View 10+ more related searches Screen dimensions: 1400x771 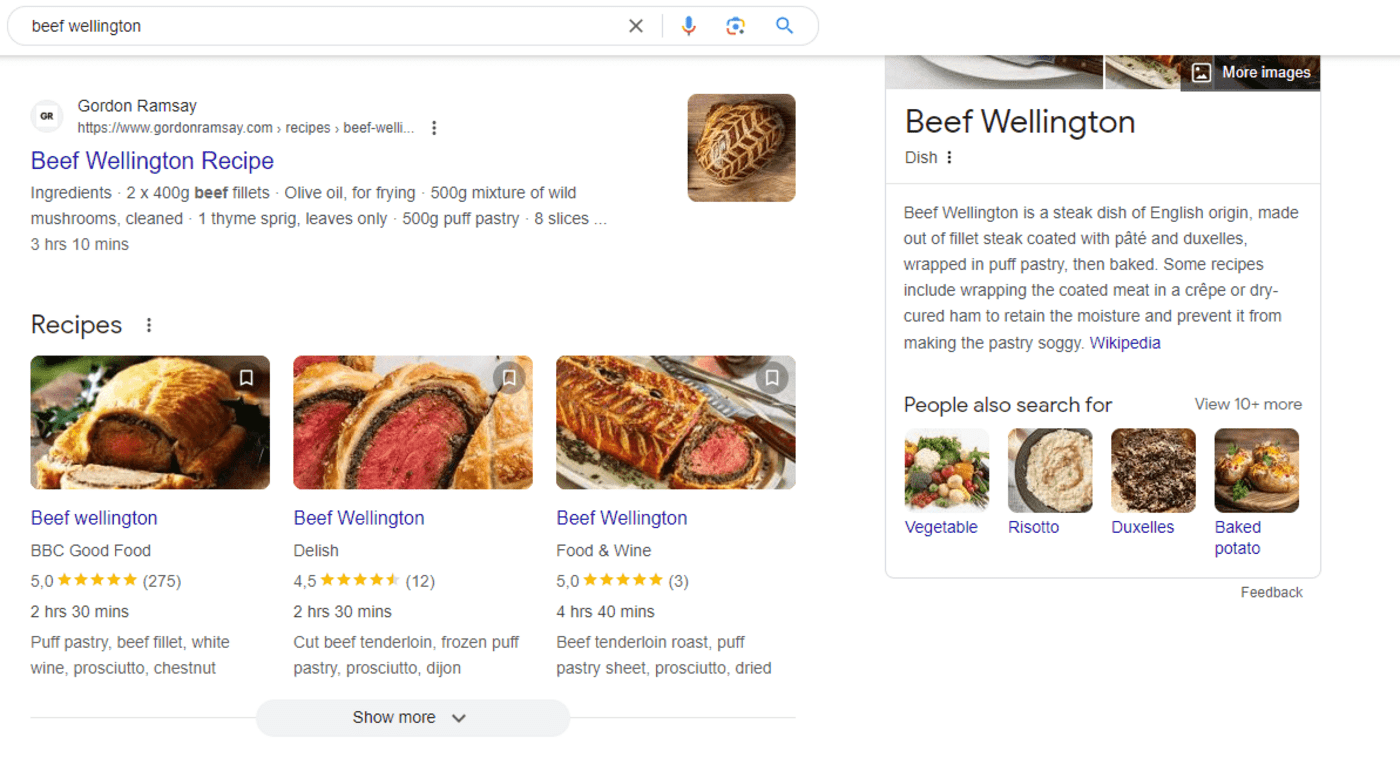click(x=1248, y=404)
